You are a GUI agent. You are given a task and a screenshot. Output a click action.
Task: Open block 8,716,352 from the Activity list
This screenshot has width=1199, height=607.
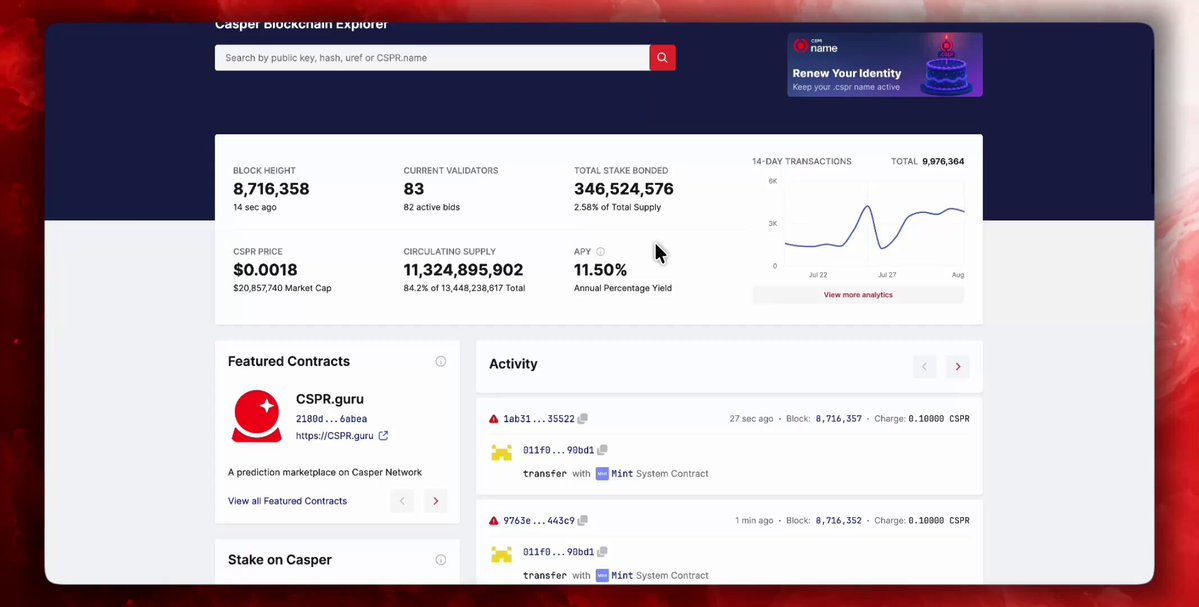point(838,521)
